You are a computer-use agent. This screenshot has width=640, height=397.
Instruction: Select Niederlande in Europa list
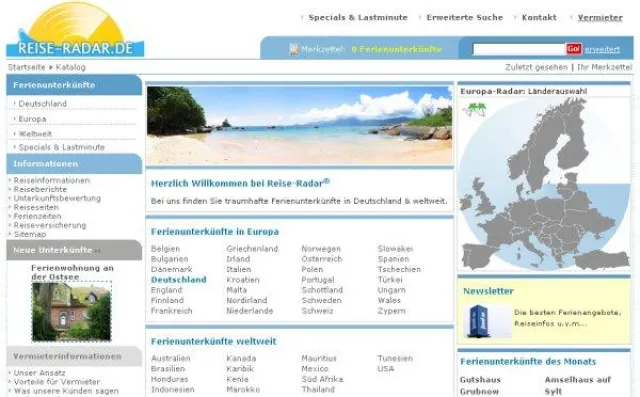pos(250,311)
